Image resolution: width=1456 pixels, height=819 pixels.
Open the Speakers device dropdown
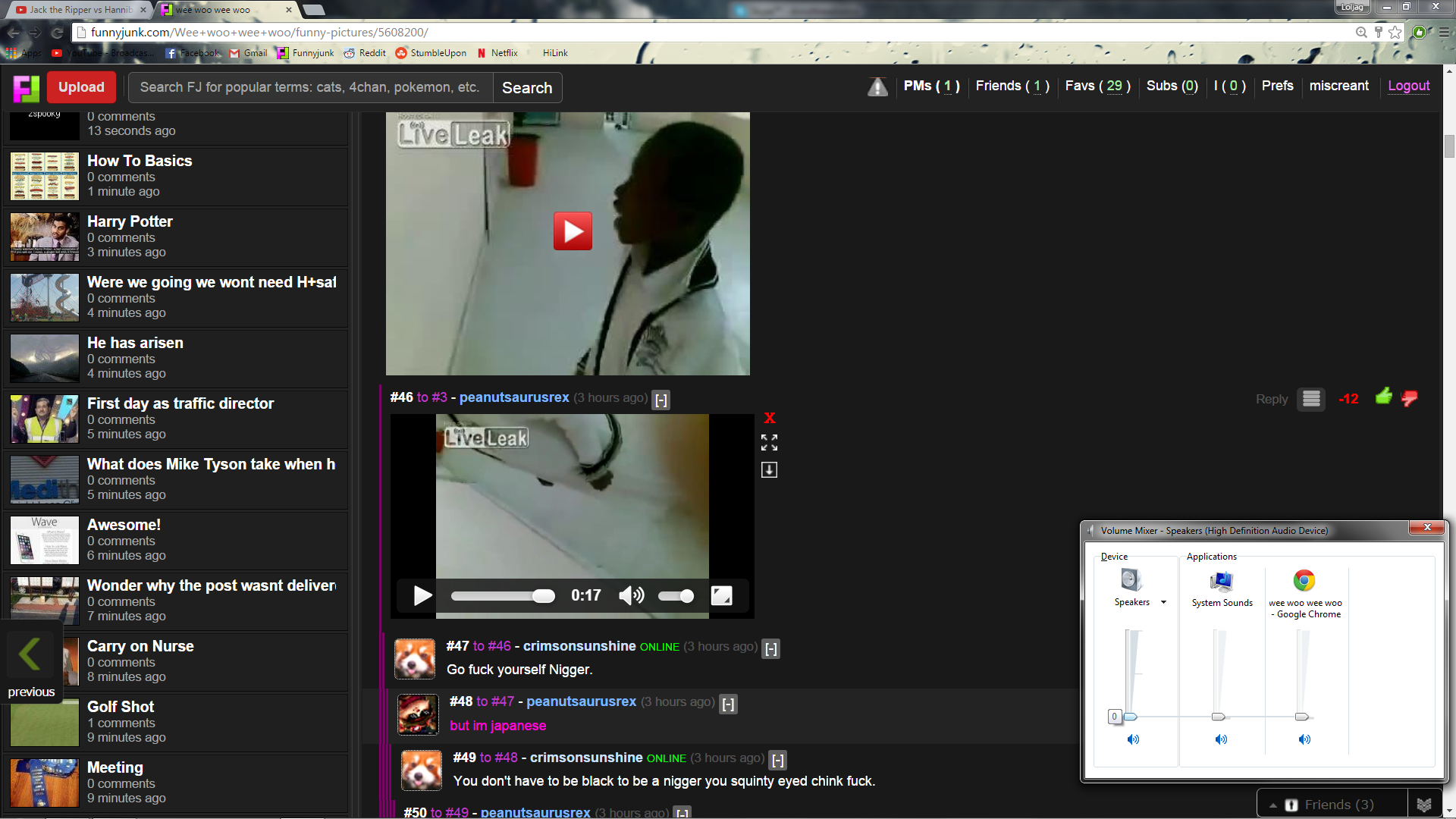point(1163,603)
